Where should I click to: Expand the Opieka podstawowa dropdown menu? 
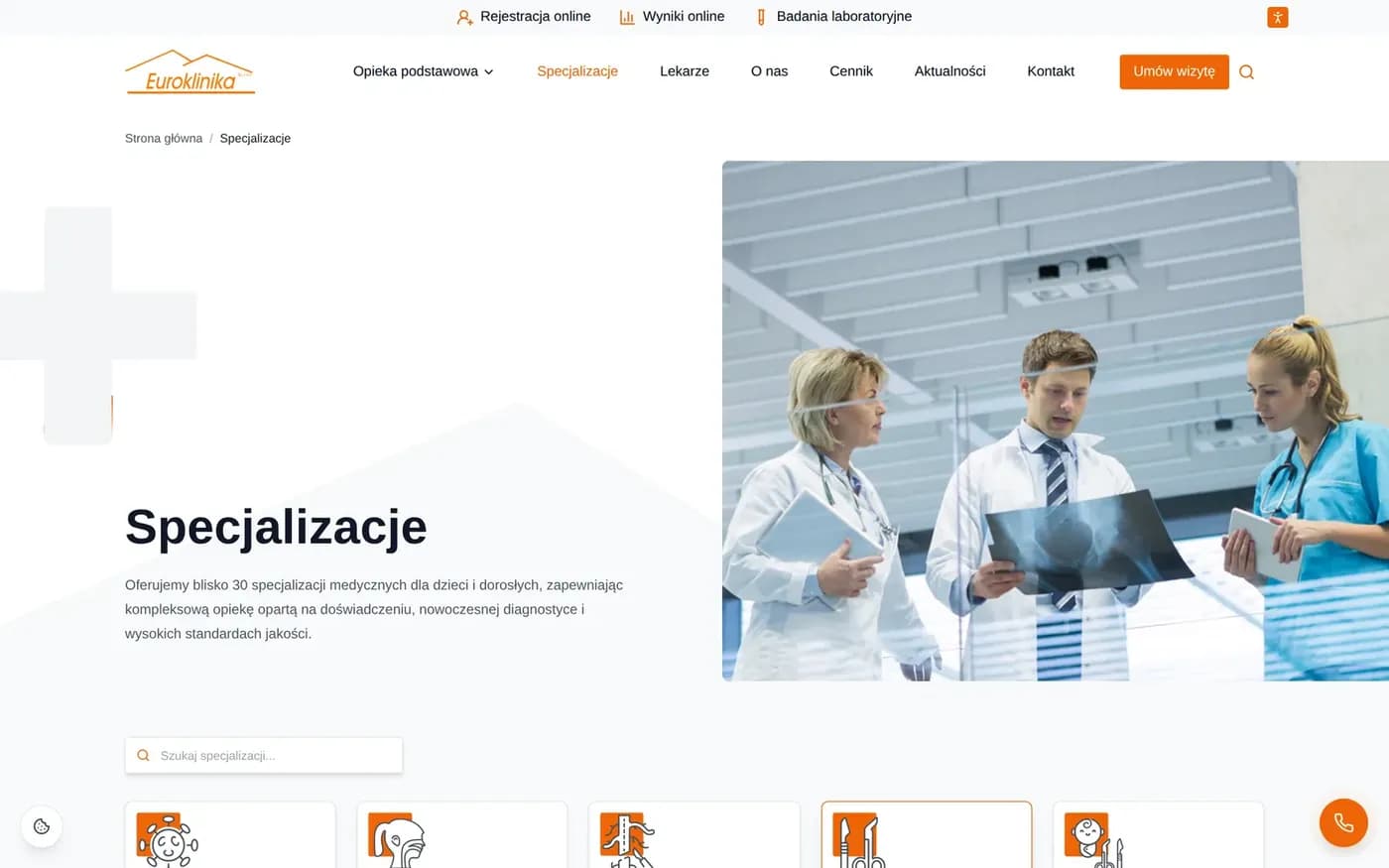[424, 71]
